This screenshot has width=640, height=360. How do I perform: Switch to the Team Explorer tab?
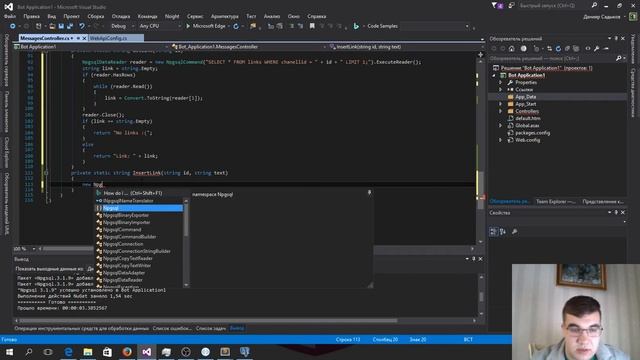556,201
